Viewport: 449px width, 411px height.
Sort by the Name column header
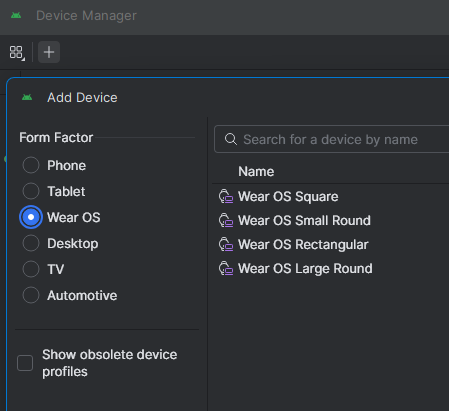click(x=256, y=171)
